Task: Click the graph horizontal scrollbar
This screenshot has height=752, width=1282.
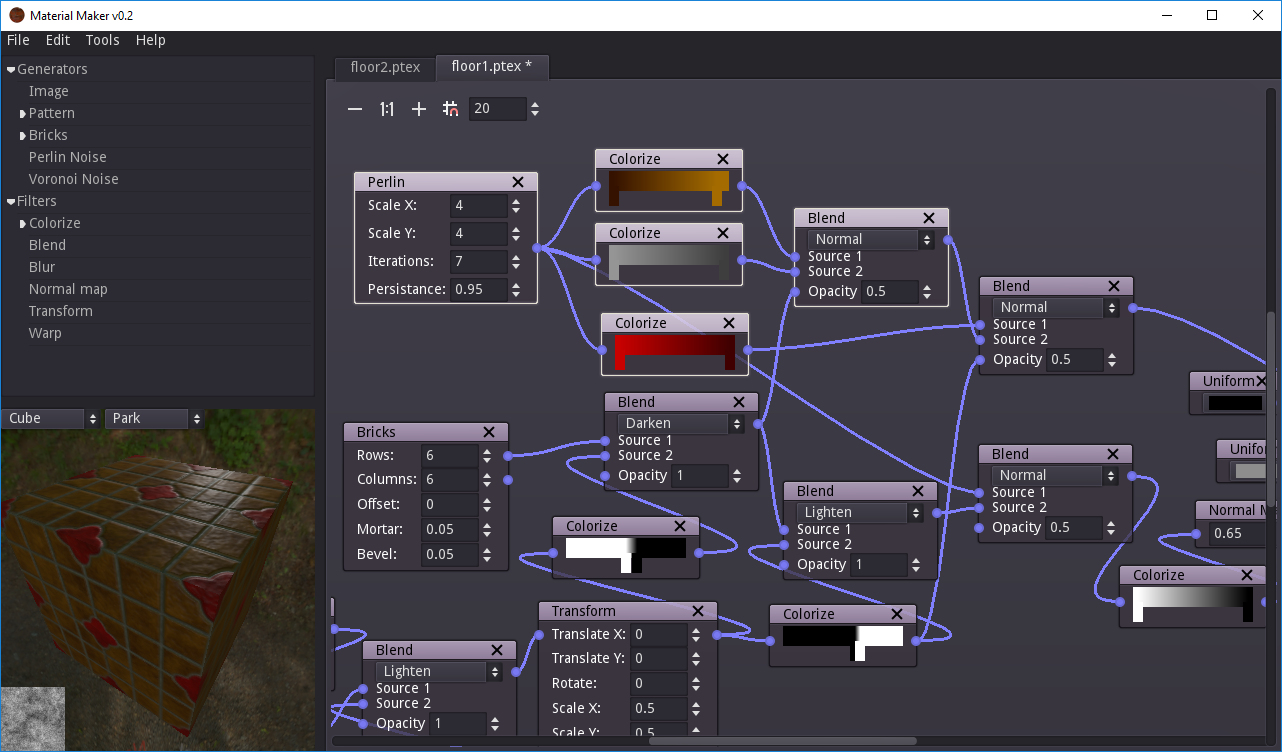Action: click(783, 741)
